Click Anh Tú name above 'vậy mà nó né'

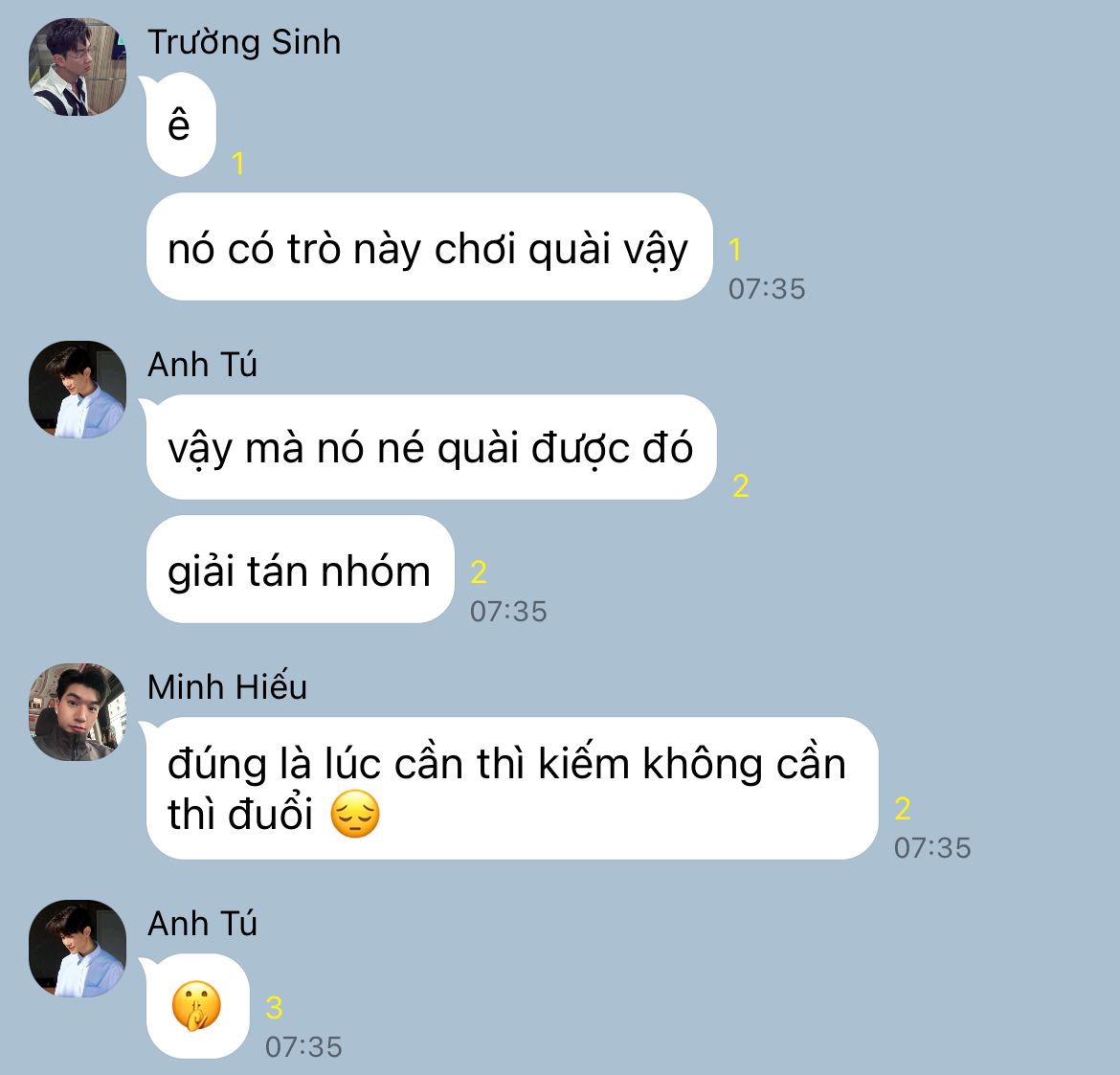point(202,365)
